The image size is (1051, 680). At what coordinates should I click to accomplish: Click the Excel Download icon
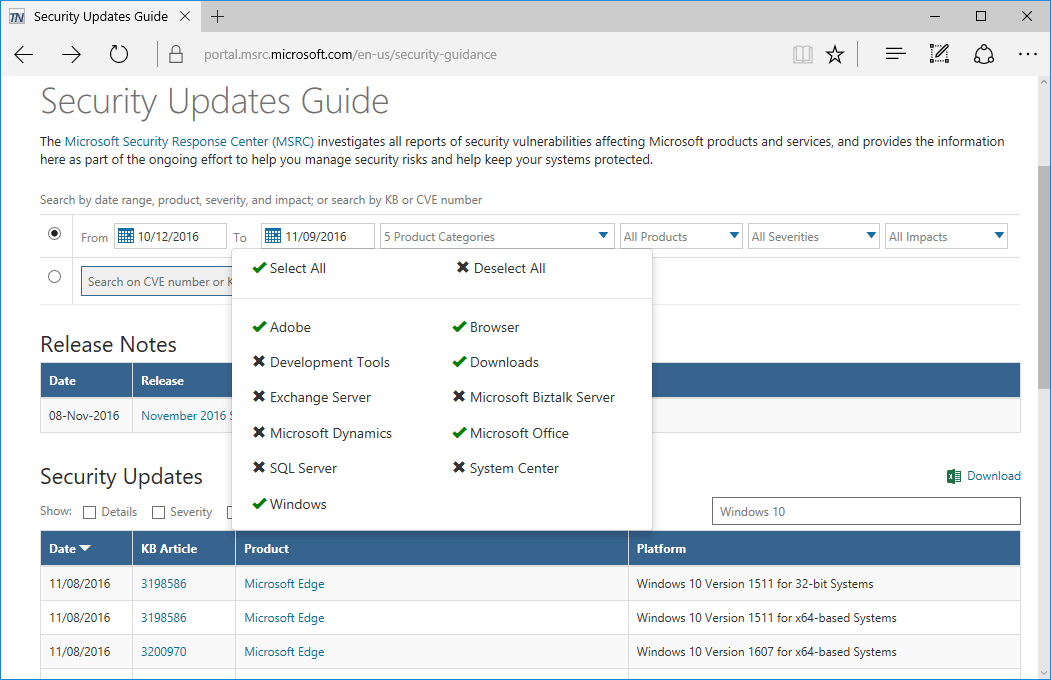pyautogui.click(x=954, y=476)
